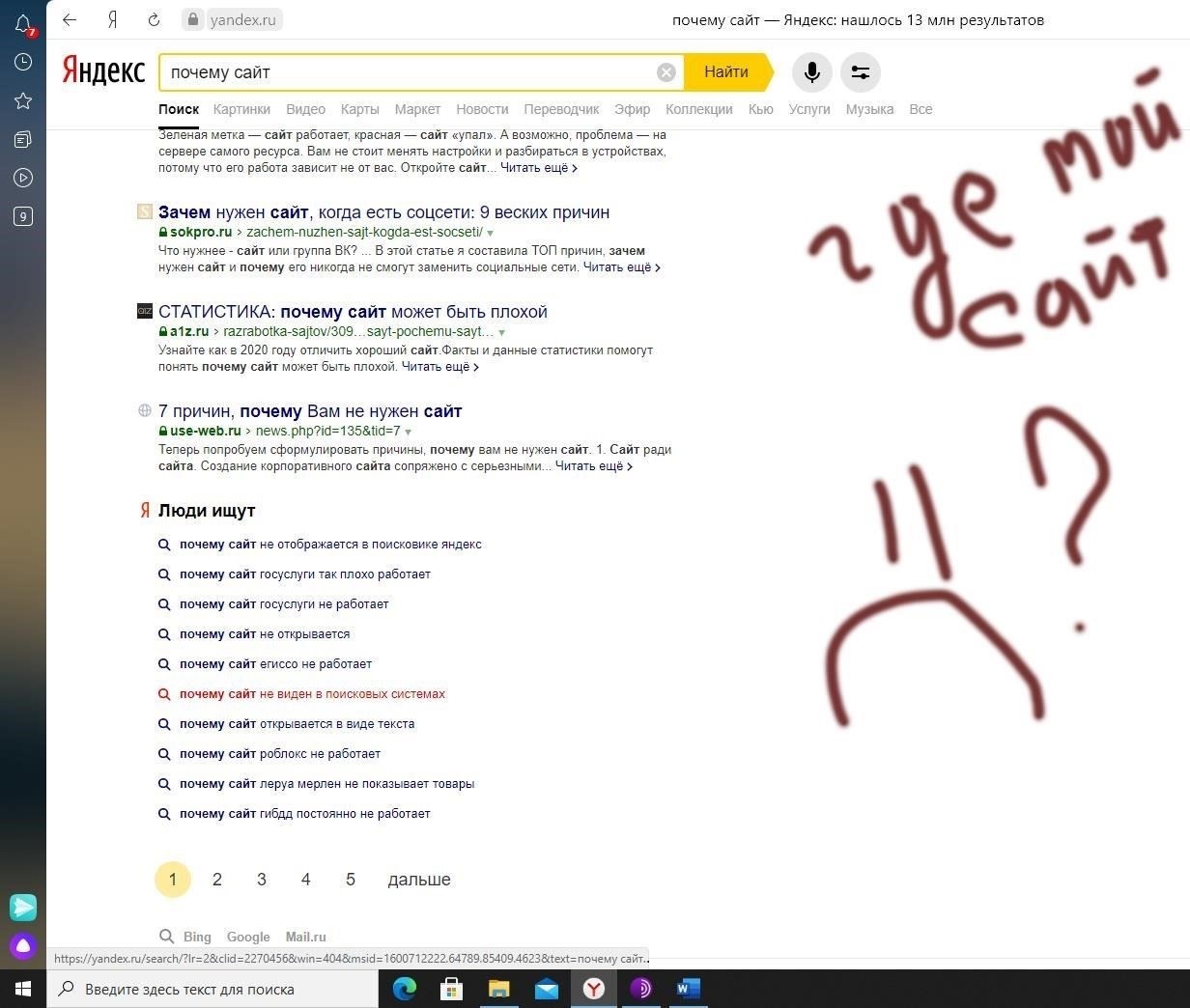Switch to Карты tab

(359, 109)
